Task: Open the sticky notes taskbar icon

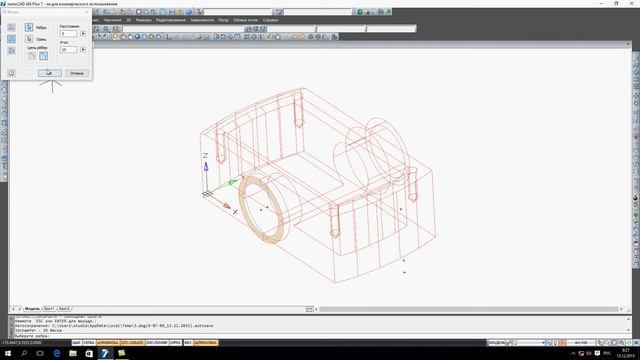Action: coord(121,353)
